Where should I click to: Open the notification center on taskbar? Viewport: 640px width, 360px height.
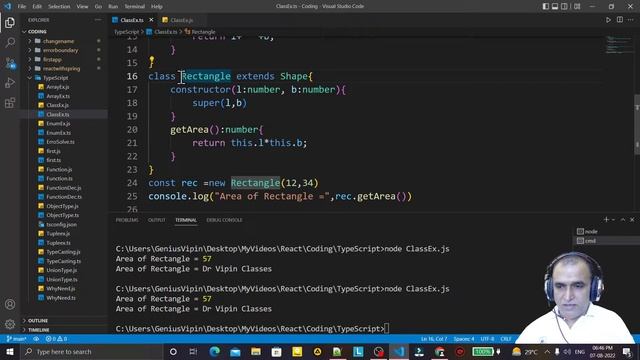tap(627, 351)
